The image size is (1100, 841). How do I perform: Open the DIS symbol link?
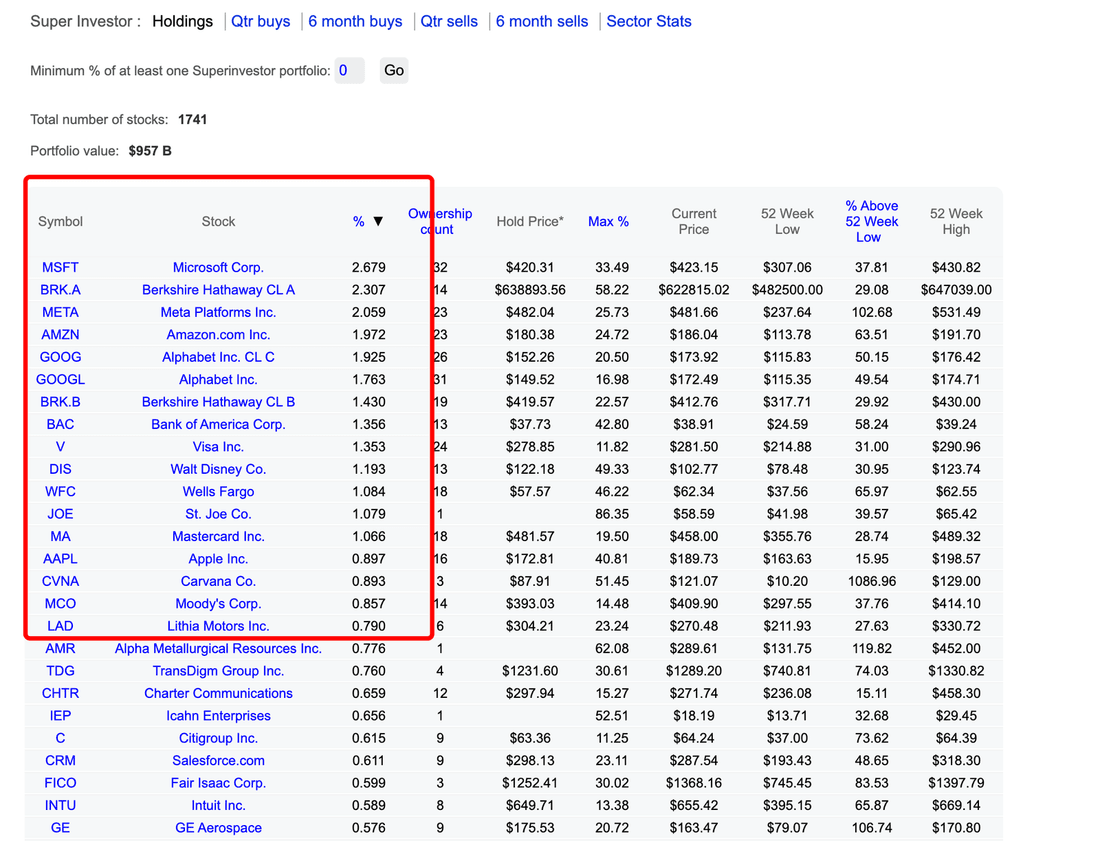click(60, 469)
